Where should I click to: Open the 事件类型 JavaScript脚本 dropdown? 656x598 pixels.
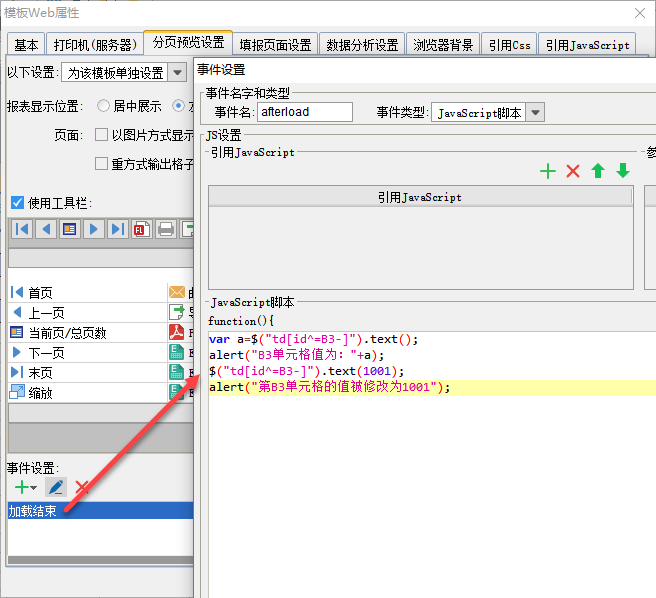pyautogui.click(x=535, y=113)
